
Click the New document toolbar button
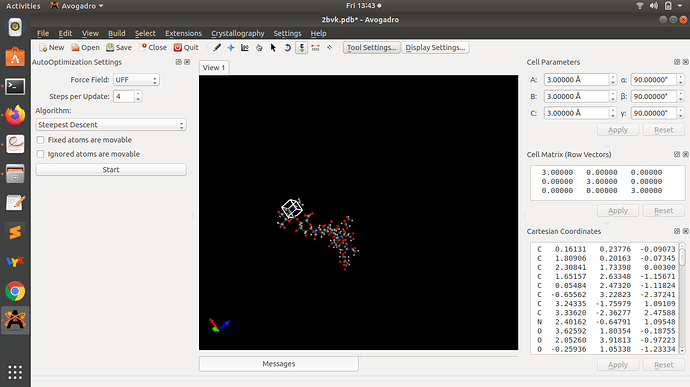coord(51,48)
